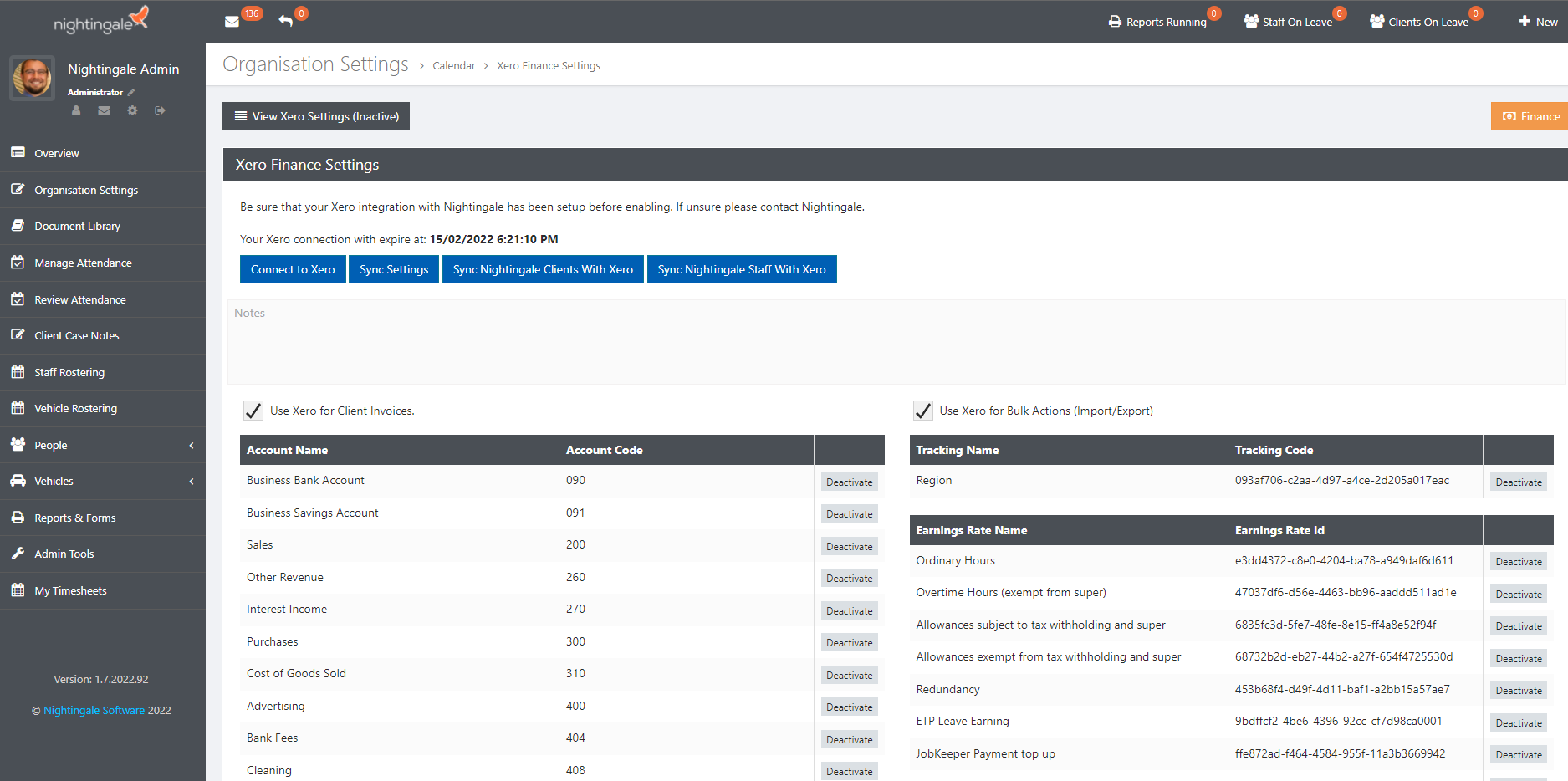This screenshot has height=781, width=1568.
Task: Deactivate the Sales account
Action: (850, 547)
